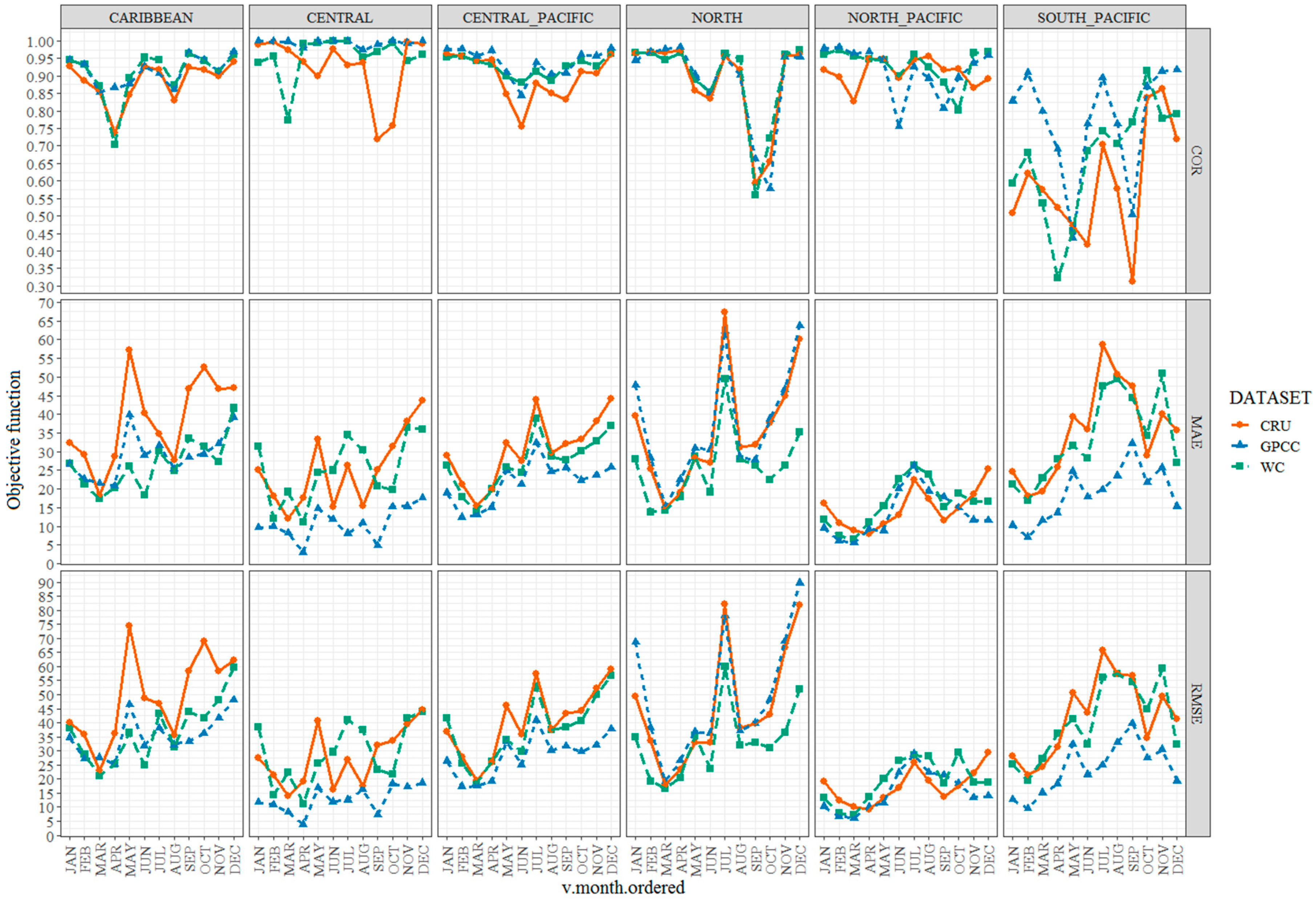Screen dimensions: 1316x900
Task: Click WC April low square in South Pacific COR
Action: click(1057, 277)
